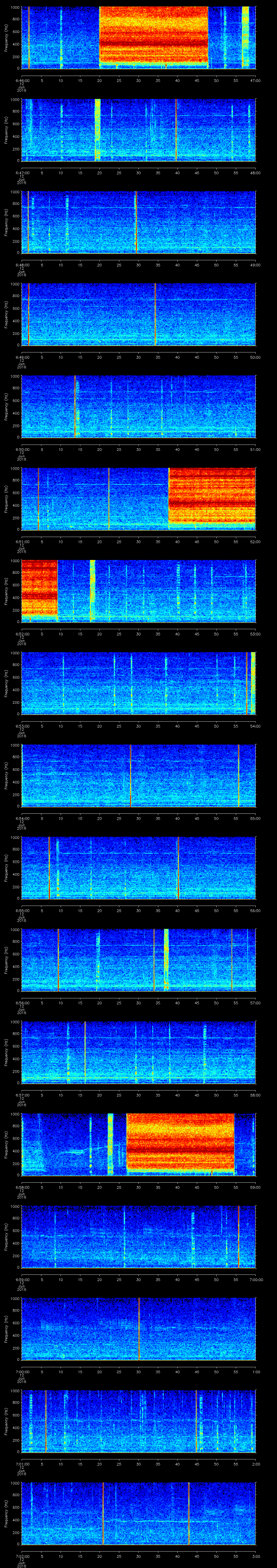
Task: Click the red broadband burst ending the 6:51 panel
Action: tap(212, 495)
